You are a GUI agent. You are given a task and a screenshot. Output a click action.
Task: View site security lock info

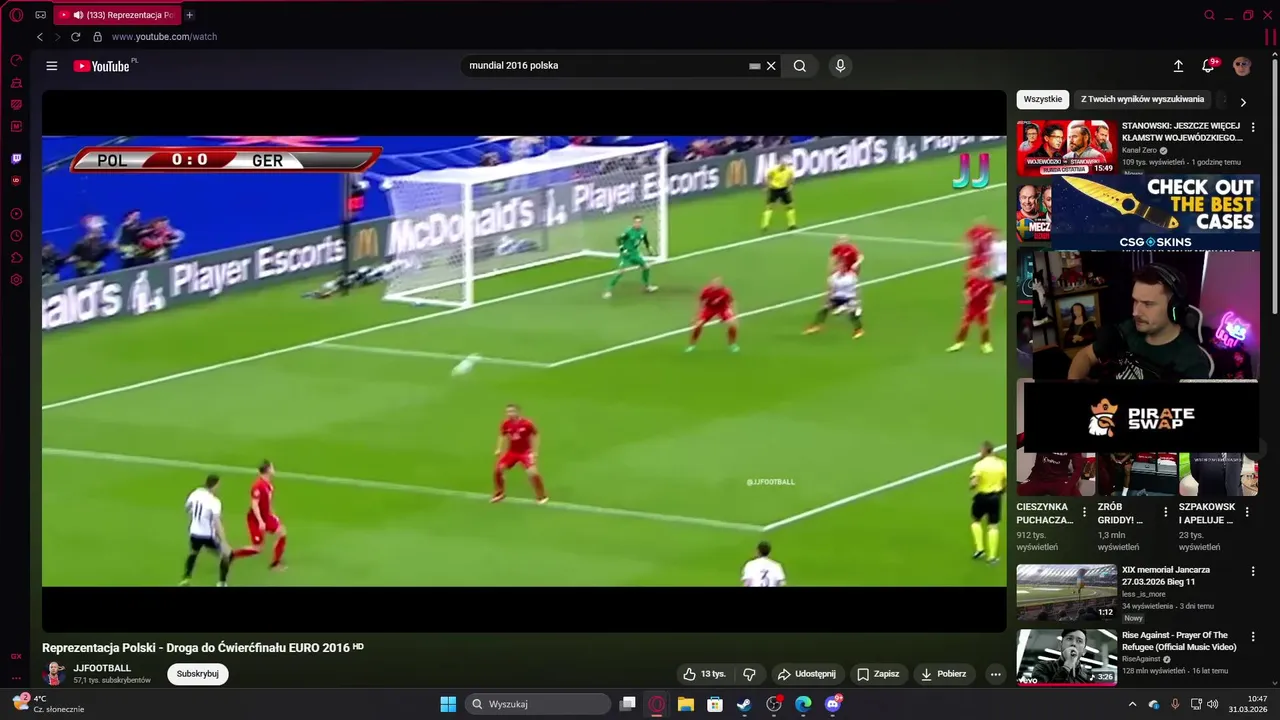[97, 37]
